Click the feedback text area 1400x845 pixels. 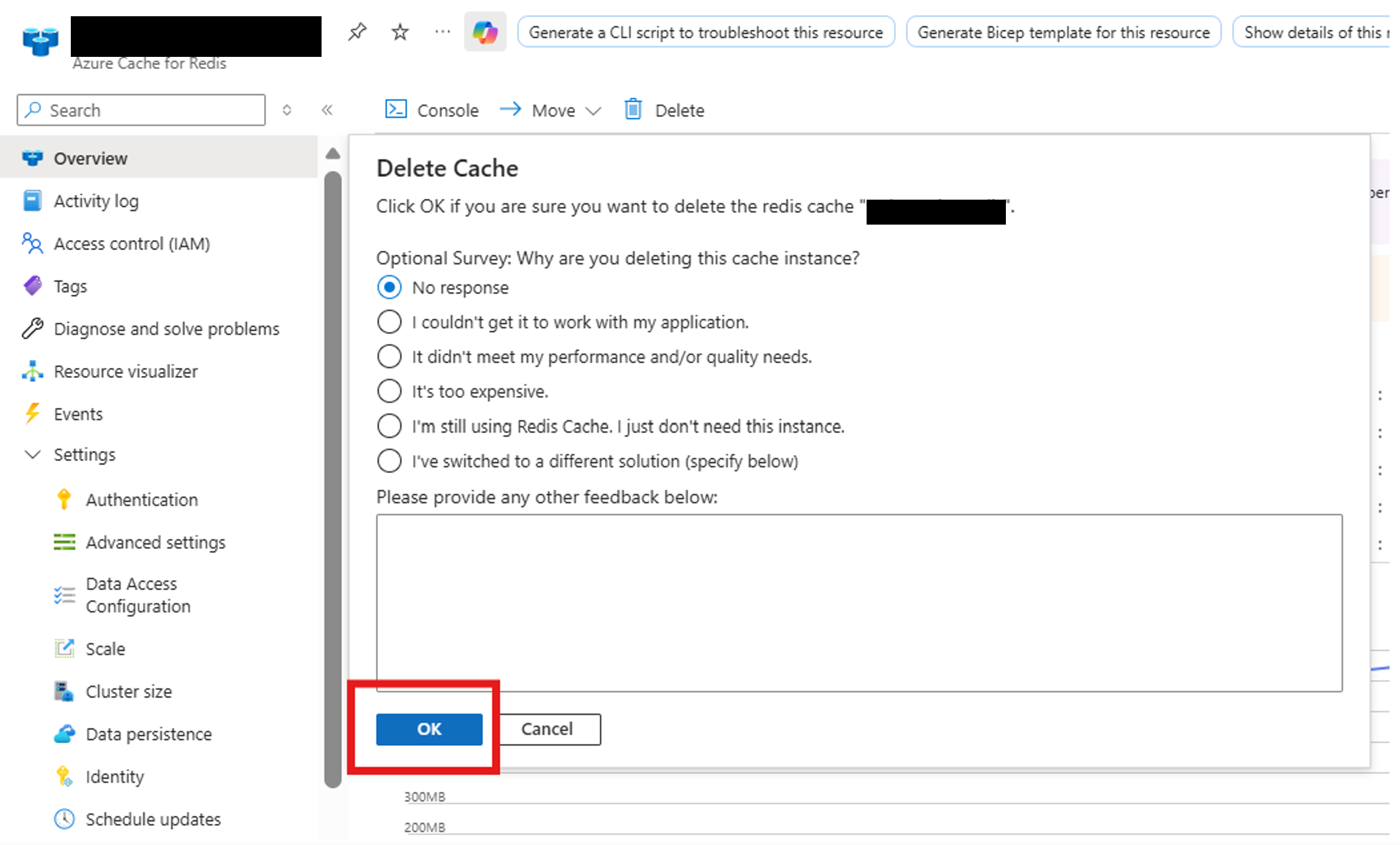click(858, 602)
